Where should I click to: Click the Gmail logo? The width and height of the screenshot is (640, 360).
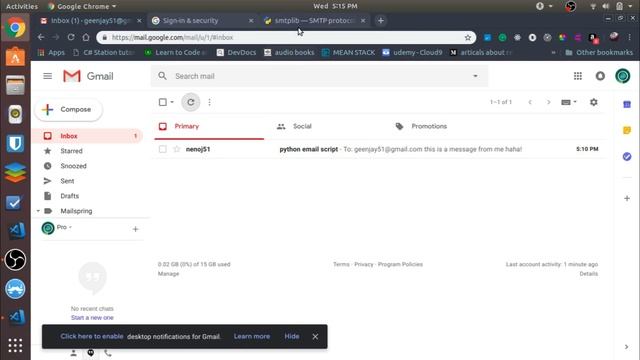point(88,76)
